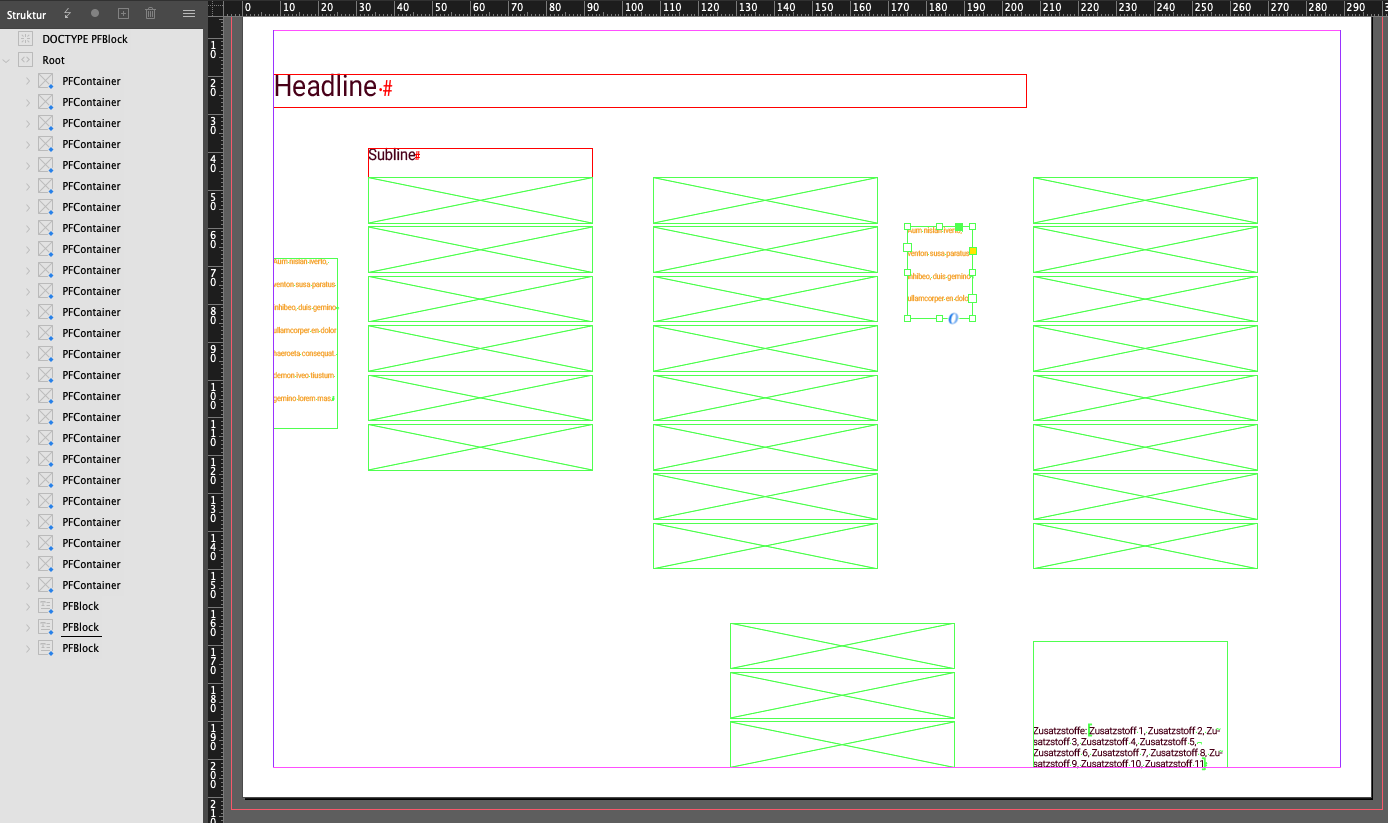Click the solid green square on selected frame's top edge

tap(959, 227)
